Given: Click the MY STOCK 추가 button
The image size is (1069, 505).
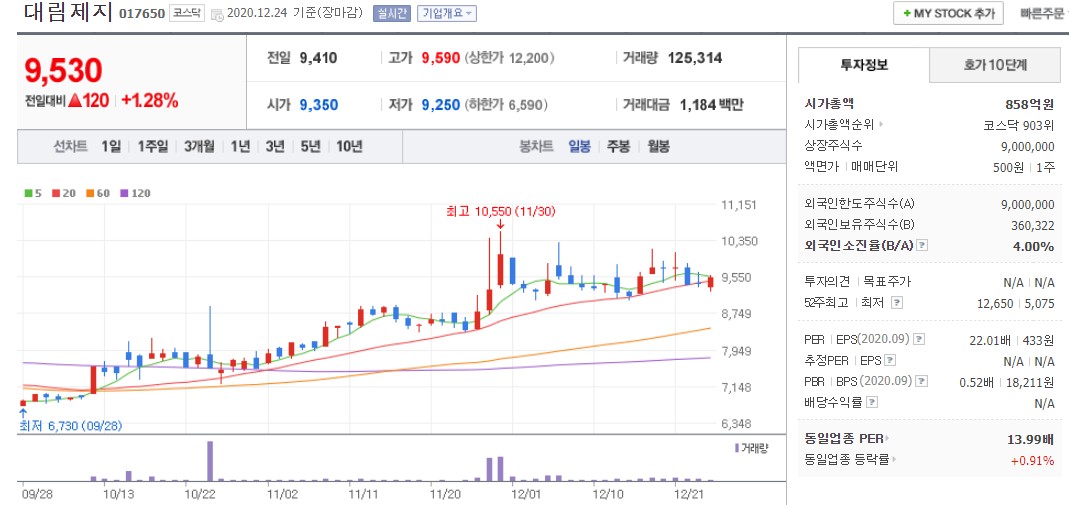Looking at the screenshot, I should (948, 13).
